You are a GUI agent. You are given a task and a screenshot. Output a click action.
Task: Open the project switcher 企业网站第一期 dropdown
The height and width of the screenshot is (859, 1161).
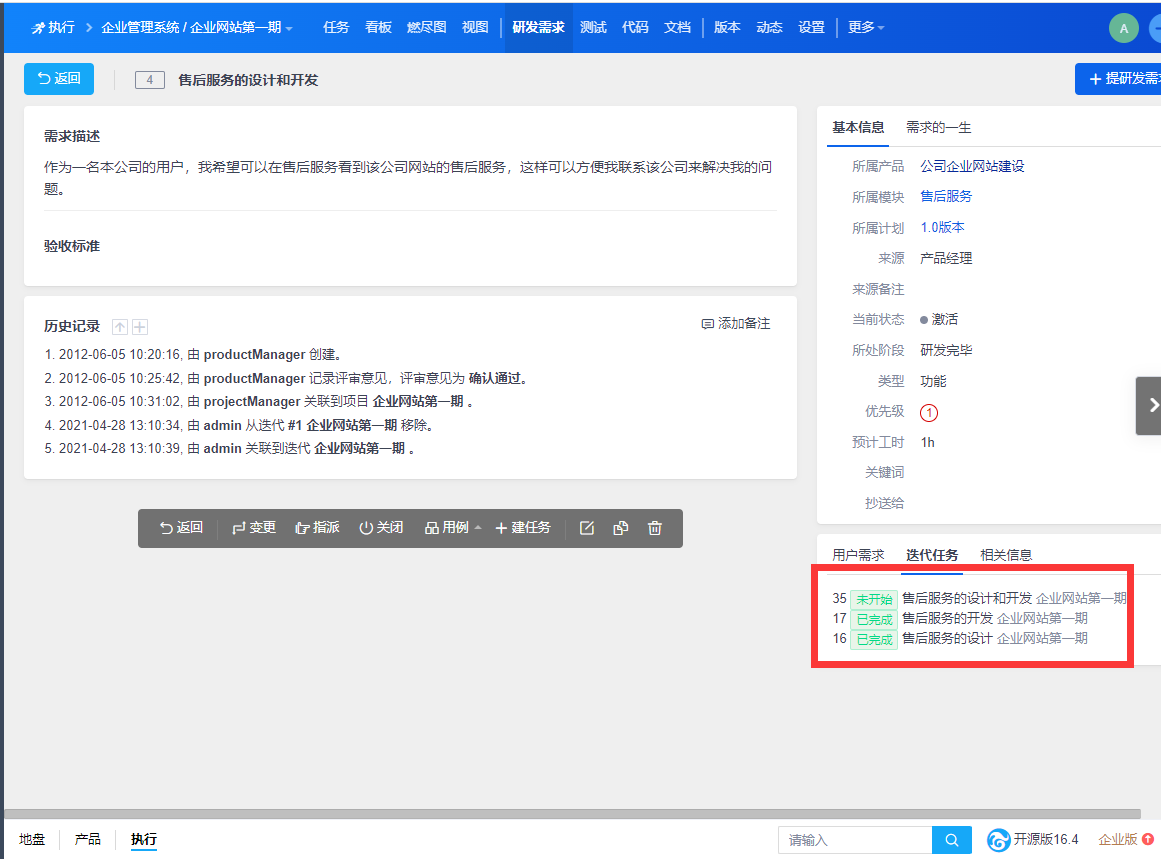[241, 27]
